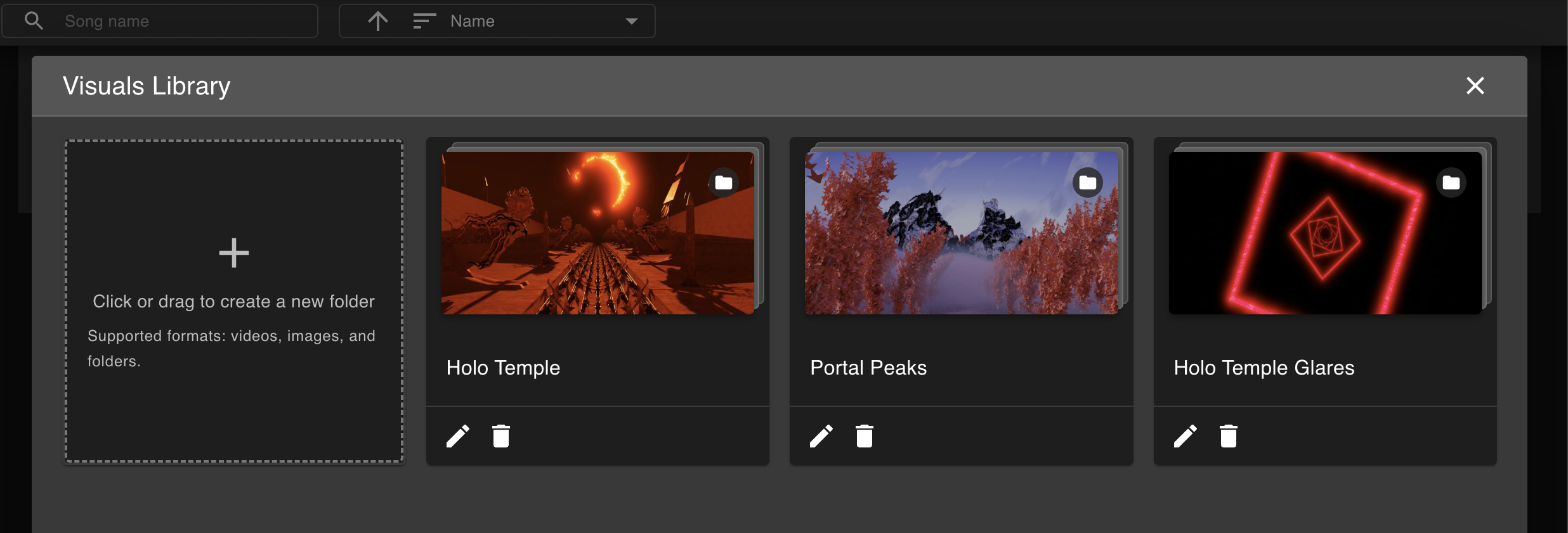The width and height of the screenshot is (1568, 533).
Task: Click 'Click or drag to create a new folder'
Action: coord(234,302)
